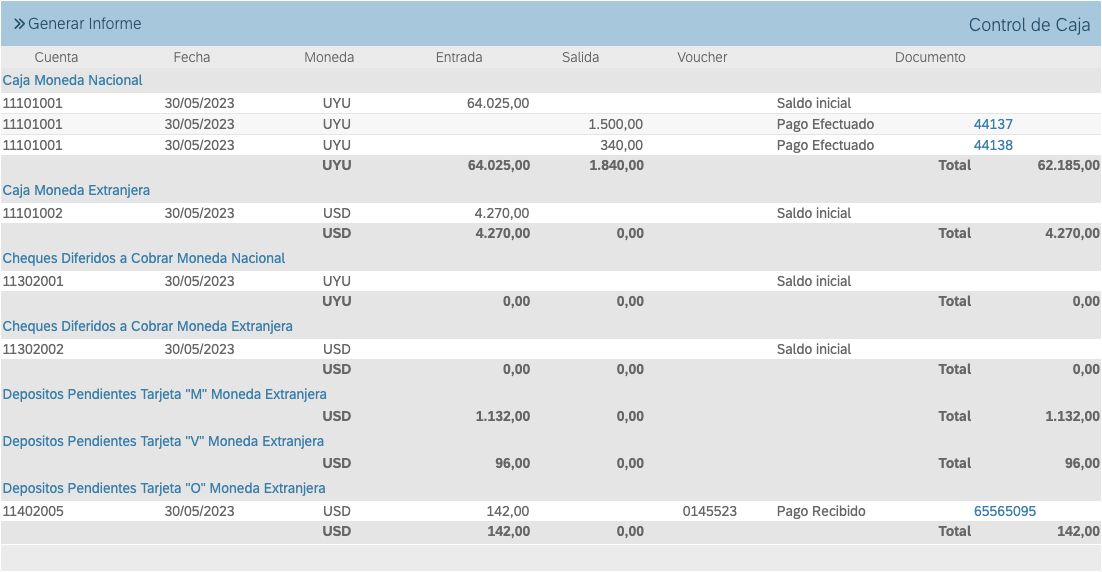The image size is (1102, 572).
Task: Click the Cuenta column header
Action: pyautogui.click(x=56, y=57)
